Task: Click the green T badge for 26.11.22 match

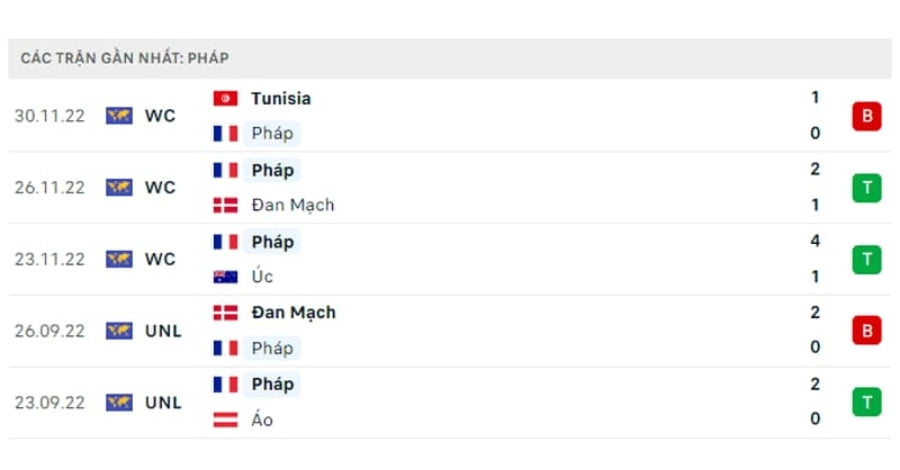Action: 867,188
